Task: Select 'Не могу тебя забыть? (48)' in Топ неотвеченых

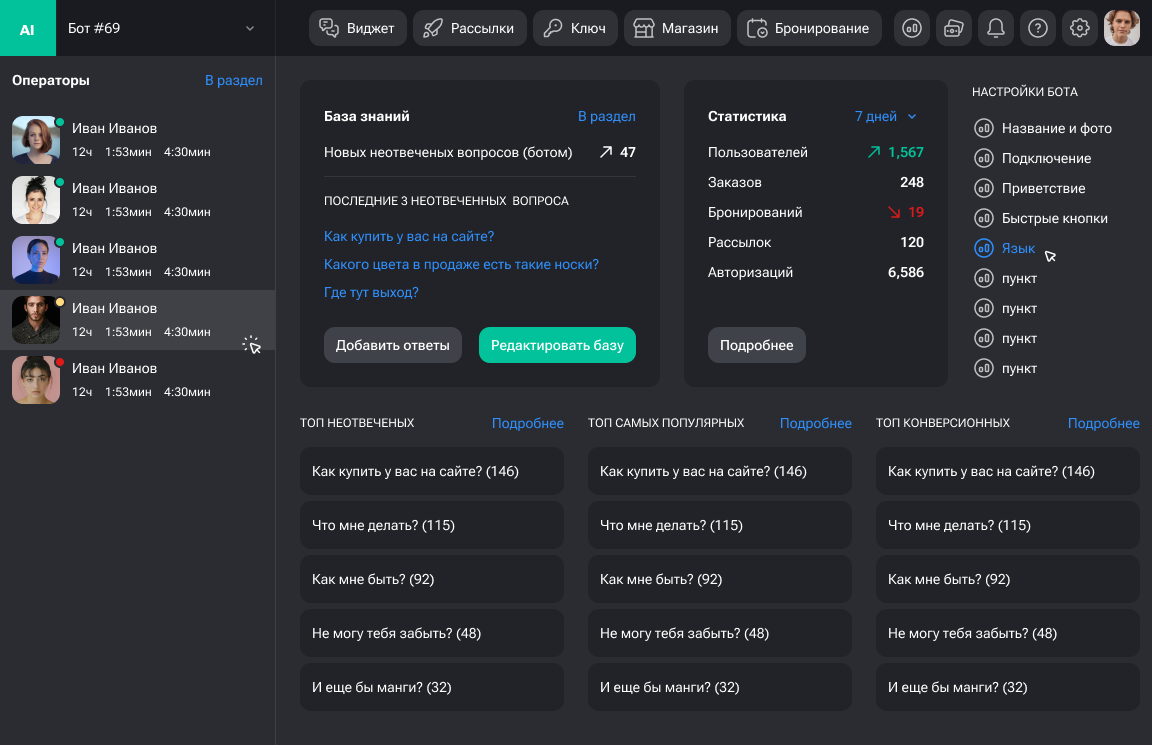Action: click(x=432, y=633)
